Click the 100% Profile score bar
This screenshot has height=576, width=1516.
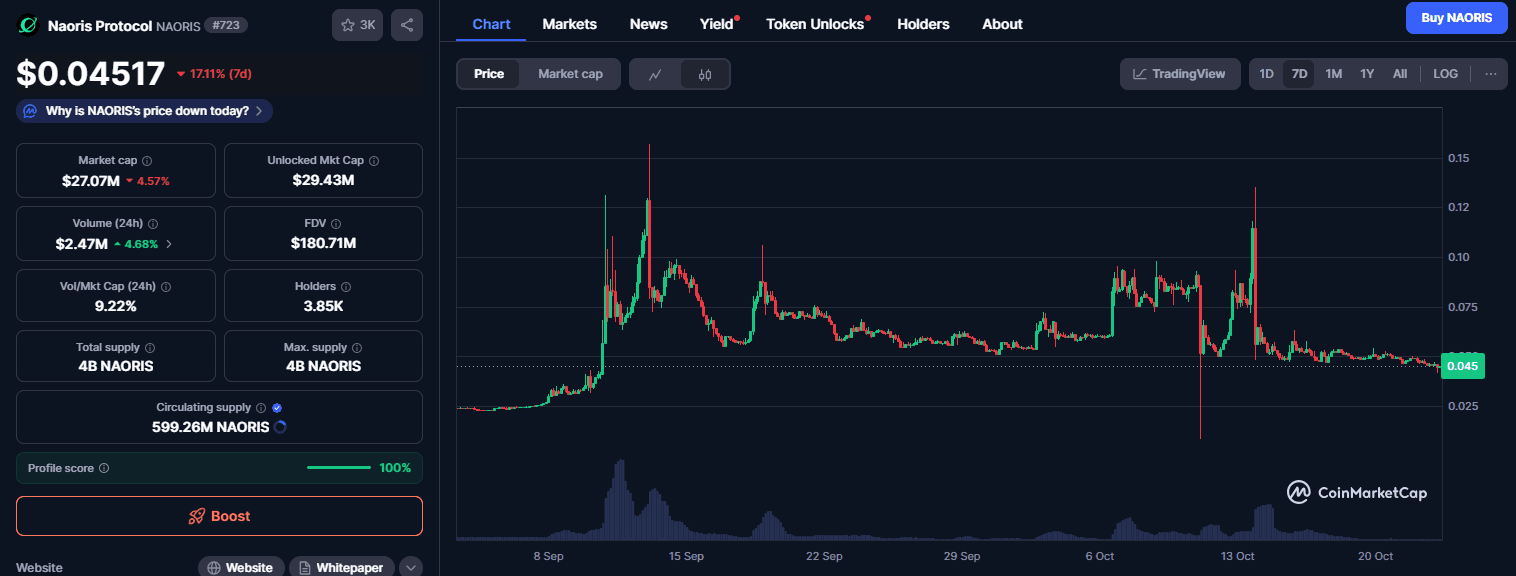[339, 467]
